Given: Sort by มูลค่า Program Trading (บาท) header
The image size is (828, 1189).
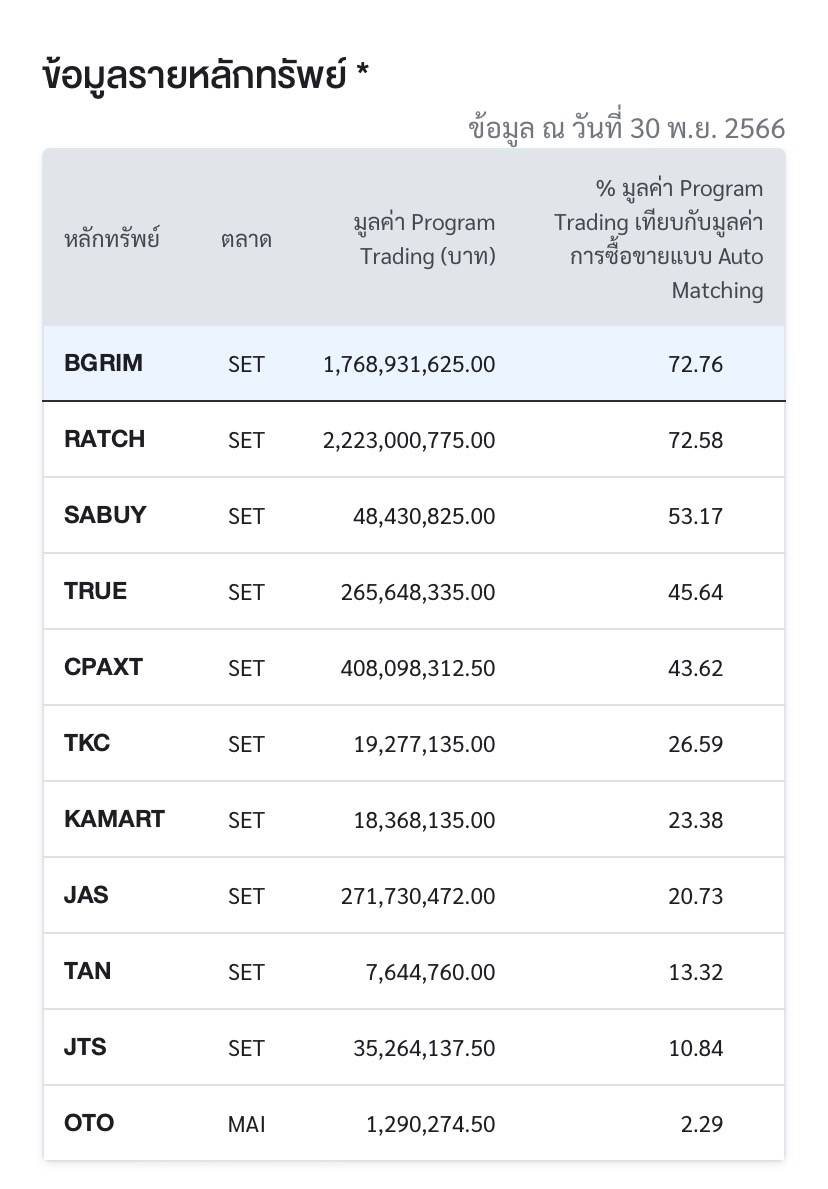Looking at the screenshot, I should coord(425,239).
